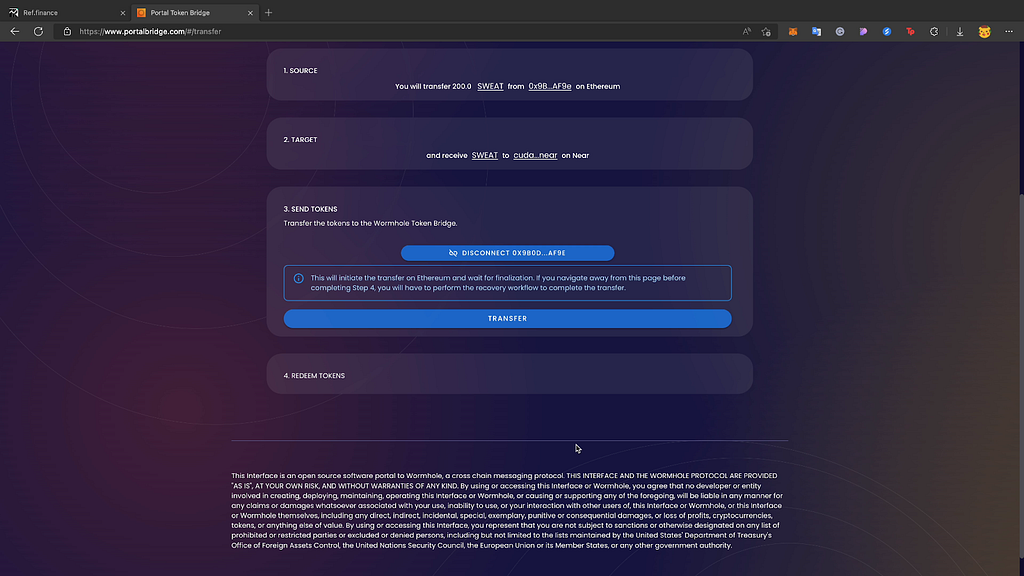
Task: Click the 1. SOURCE heading
Action: point(300,71)
